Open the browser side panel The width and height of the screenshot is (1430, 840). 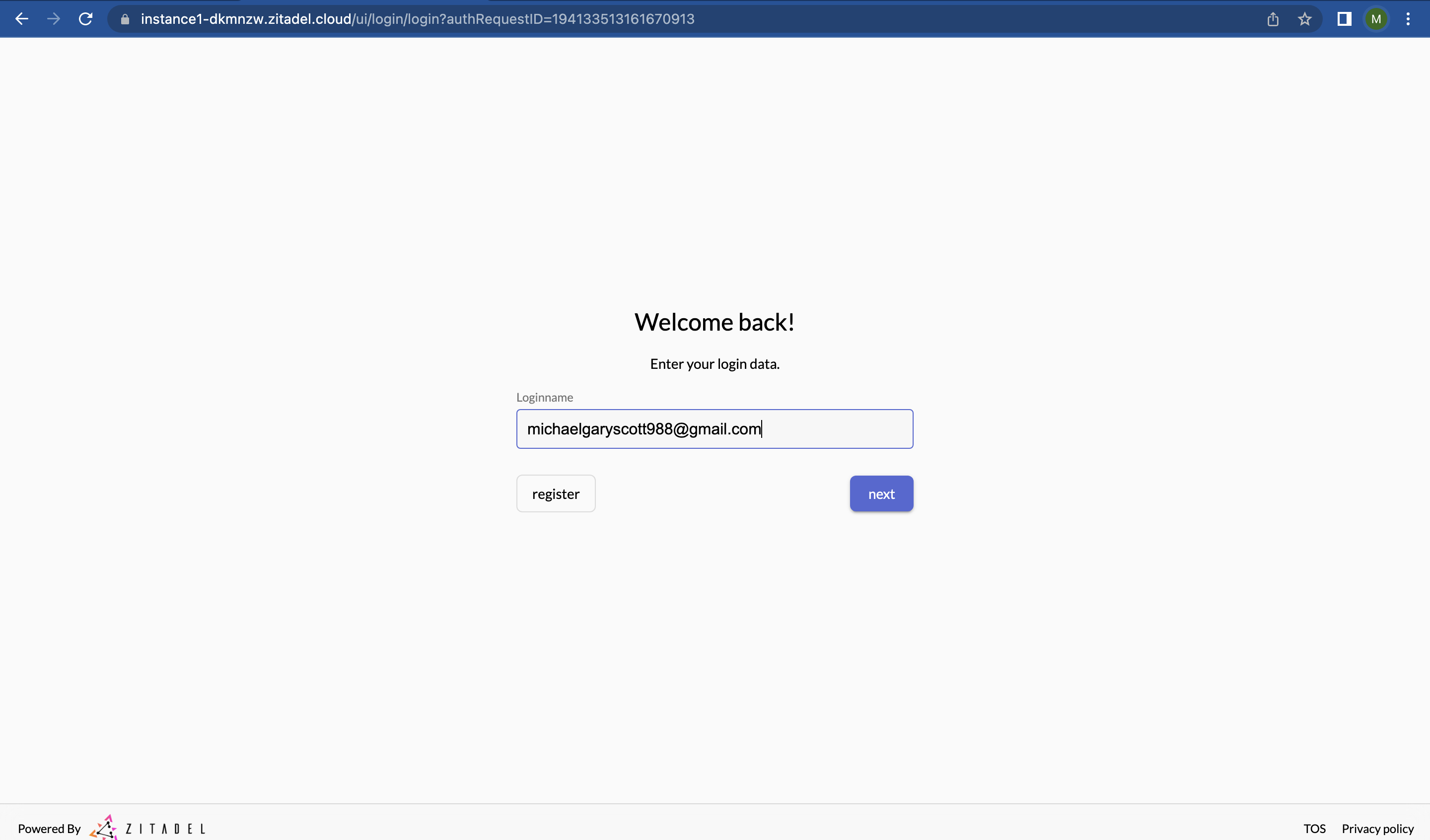[1344, 19]
